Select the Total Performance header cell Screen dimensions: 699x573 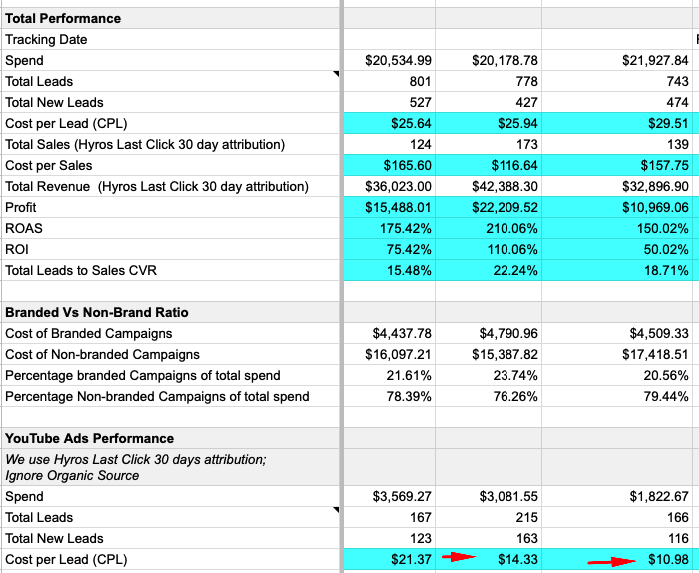[171, 18]
